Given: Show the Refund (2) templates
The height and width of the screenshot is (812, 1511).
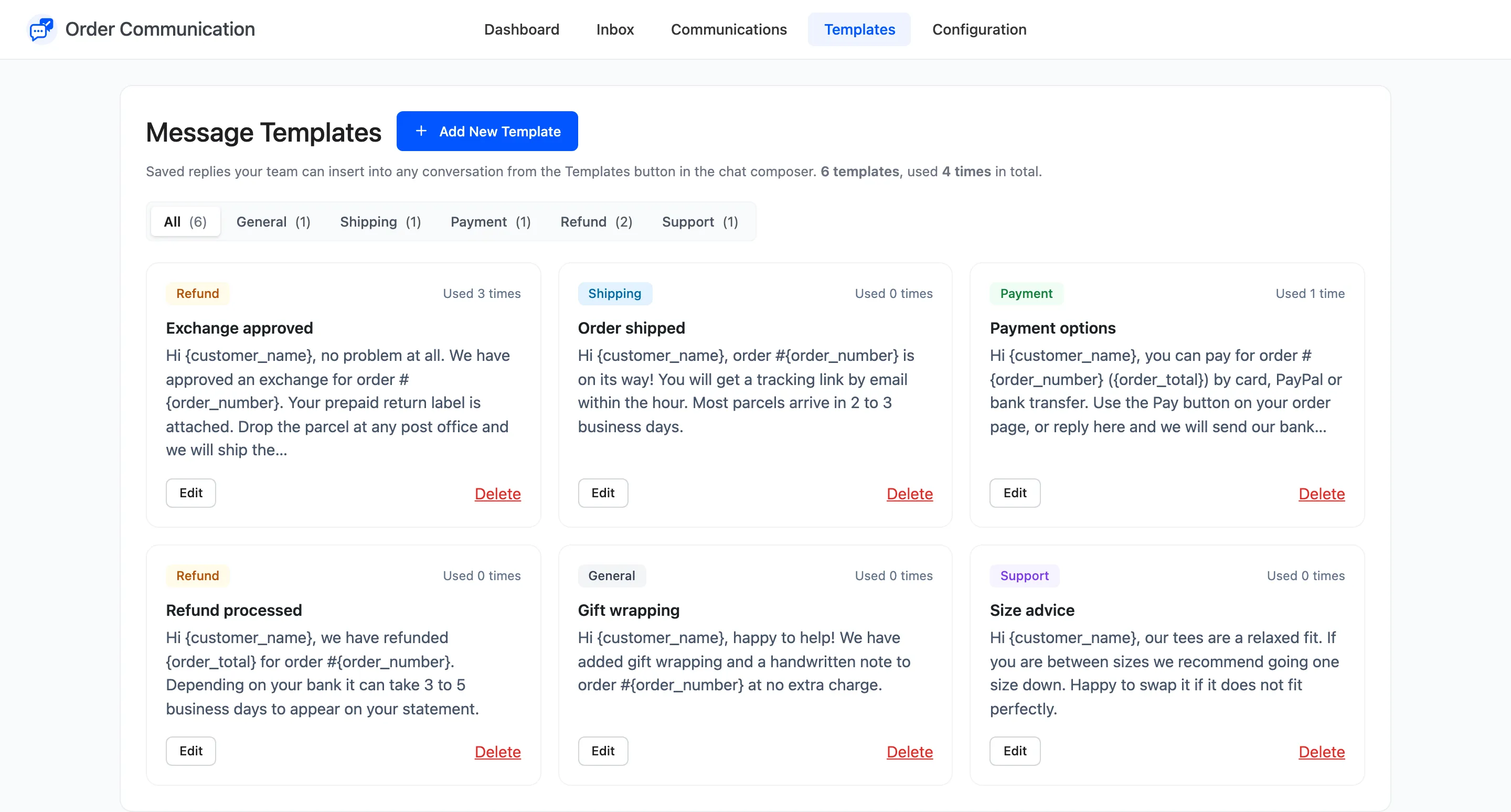Looking at the screenshot, I should point(597,221).
